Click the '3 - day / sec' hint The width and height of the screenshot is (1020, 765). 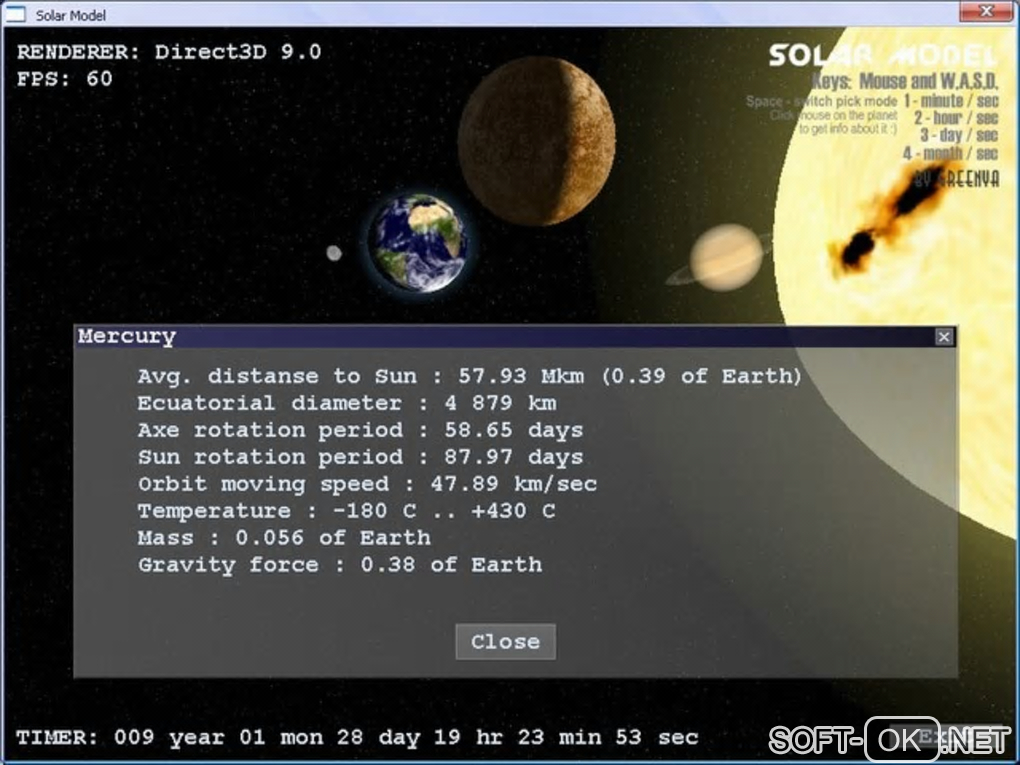tap(959, 135)
